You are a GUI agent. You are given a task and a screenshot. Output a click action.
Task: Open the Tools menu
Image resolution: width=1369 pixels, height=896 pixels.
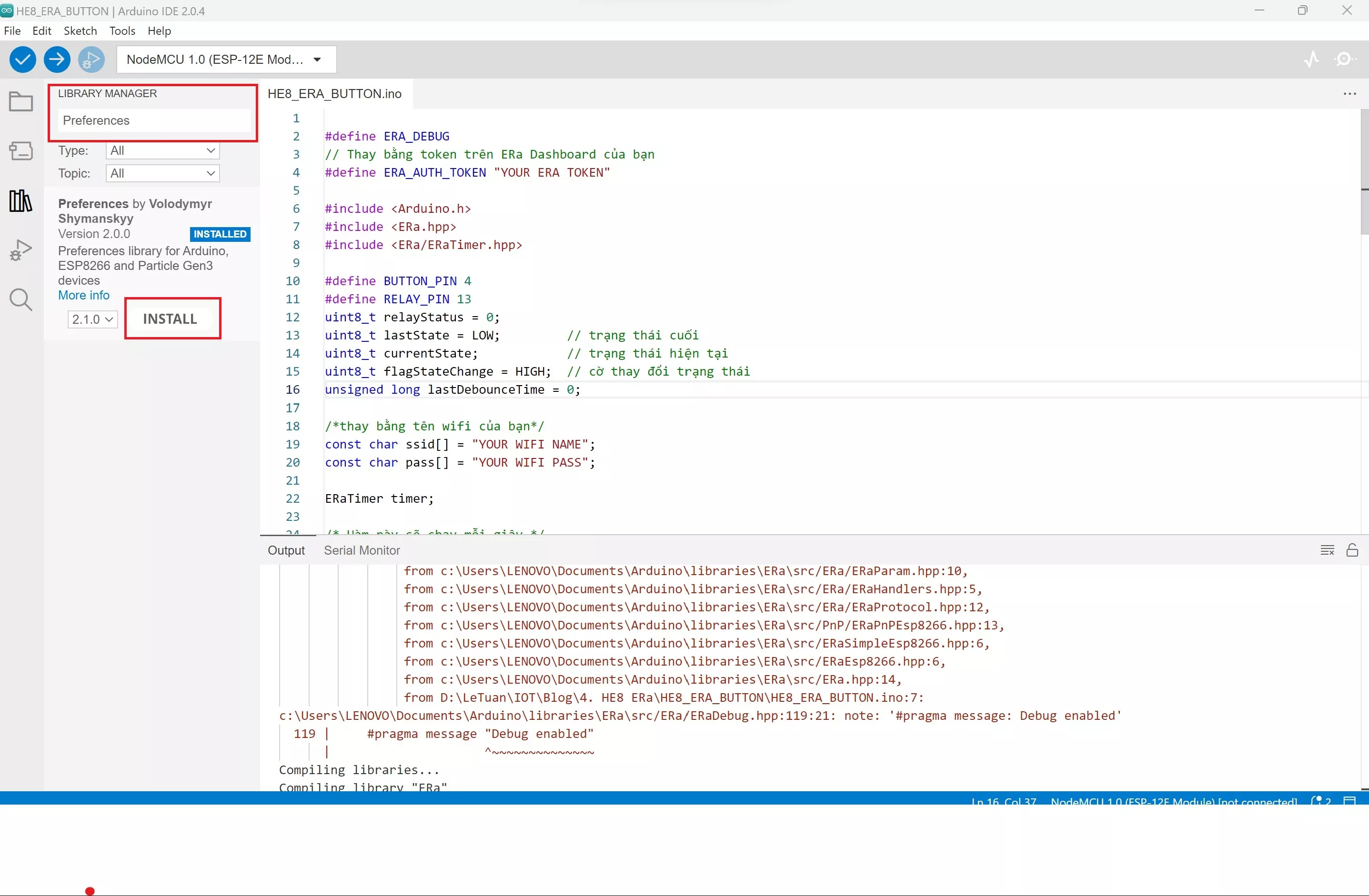click(122, 30)
